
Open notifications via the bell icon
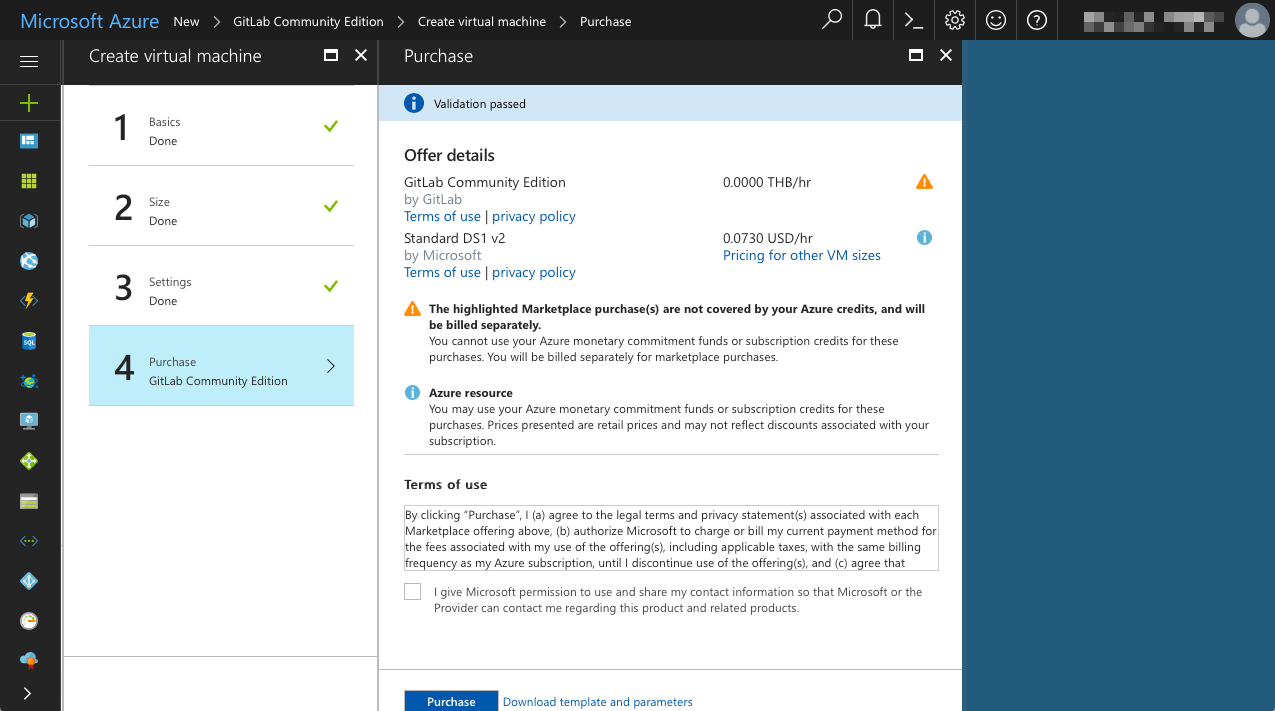click(x=872, y=20)
